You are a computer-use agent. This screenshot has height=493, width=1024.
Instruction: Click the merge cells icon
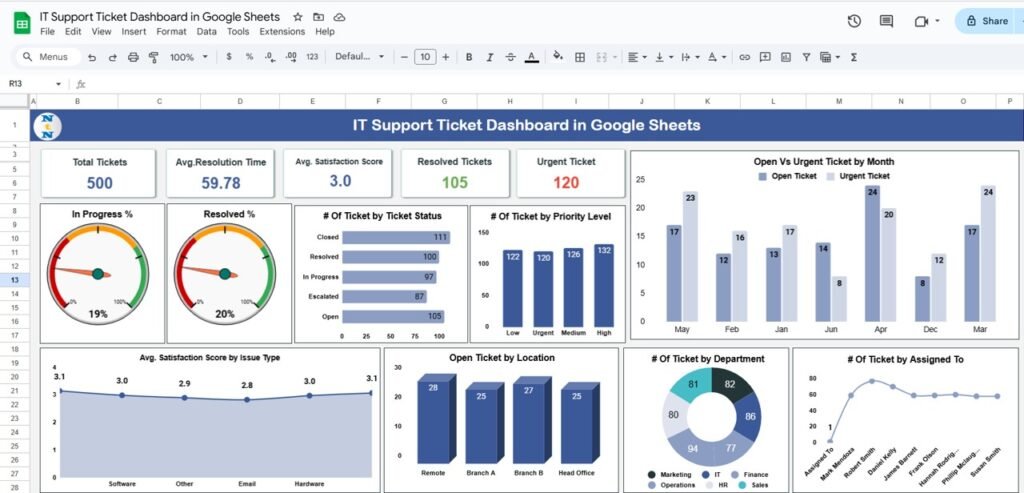click(x=602, y=57)
